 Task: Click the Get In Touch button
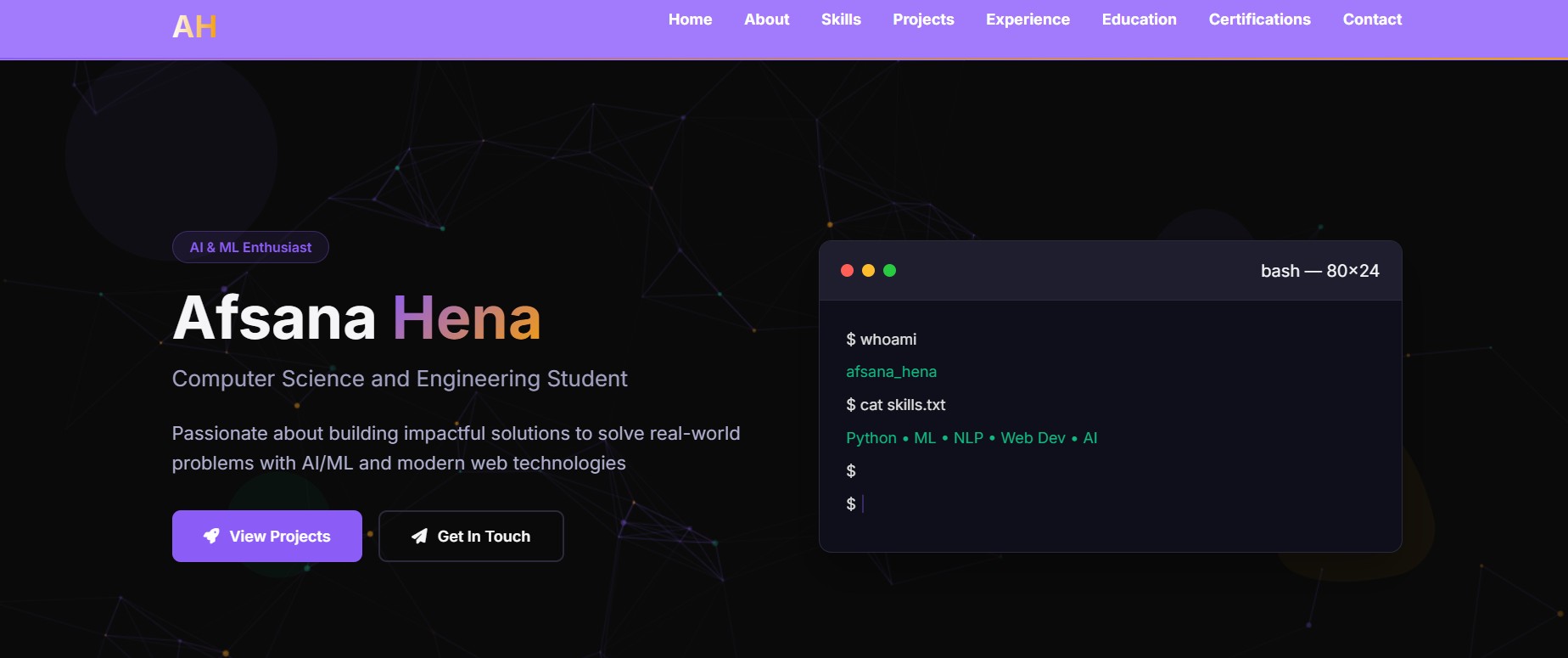pos(471,536)
